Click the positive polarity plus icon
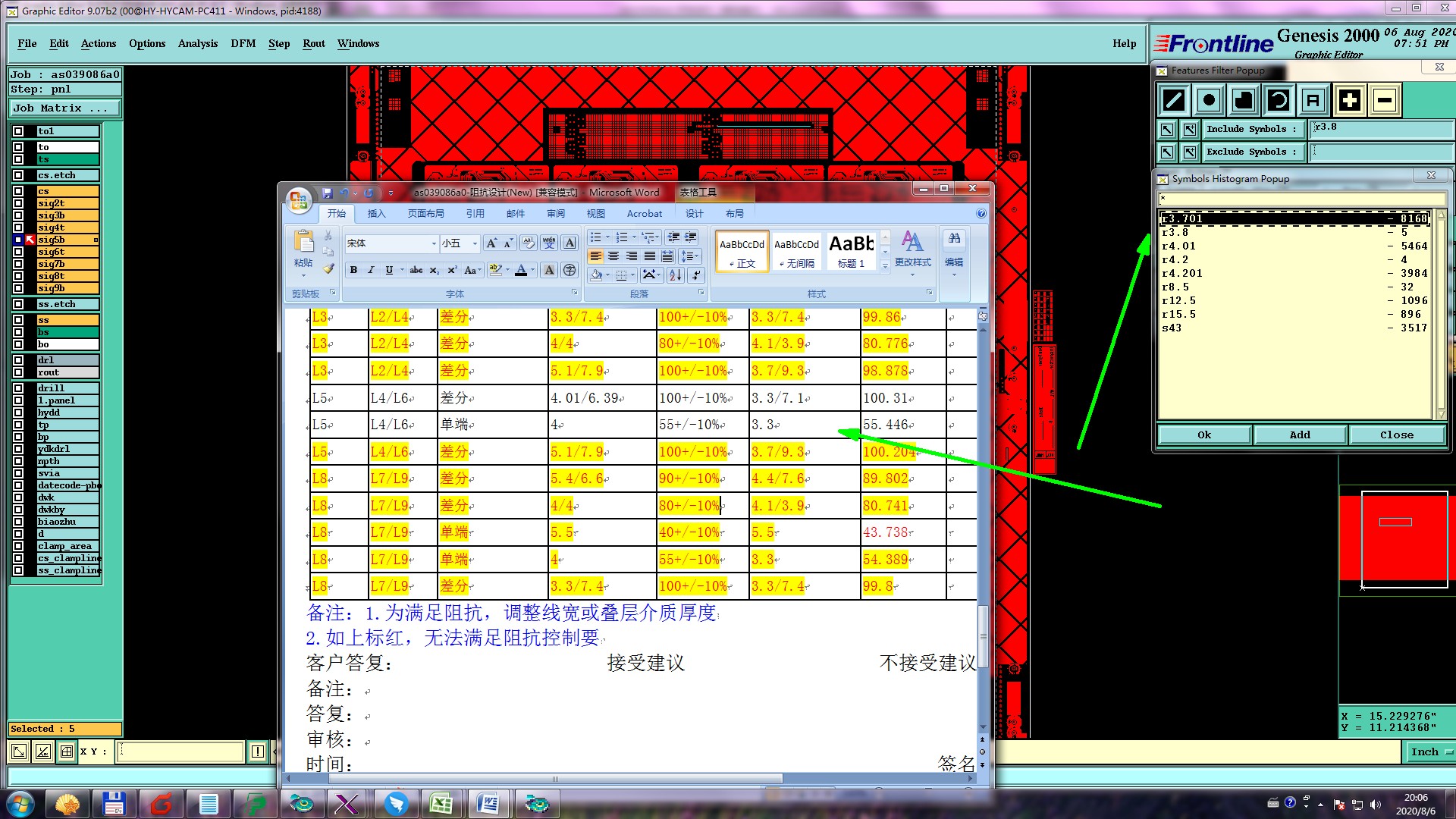1456x819 pixels. point(1349,100)
